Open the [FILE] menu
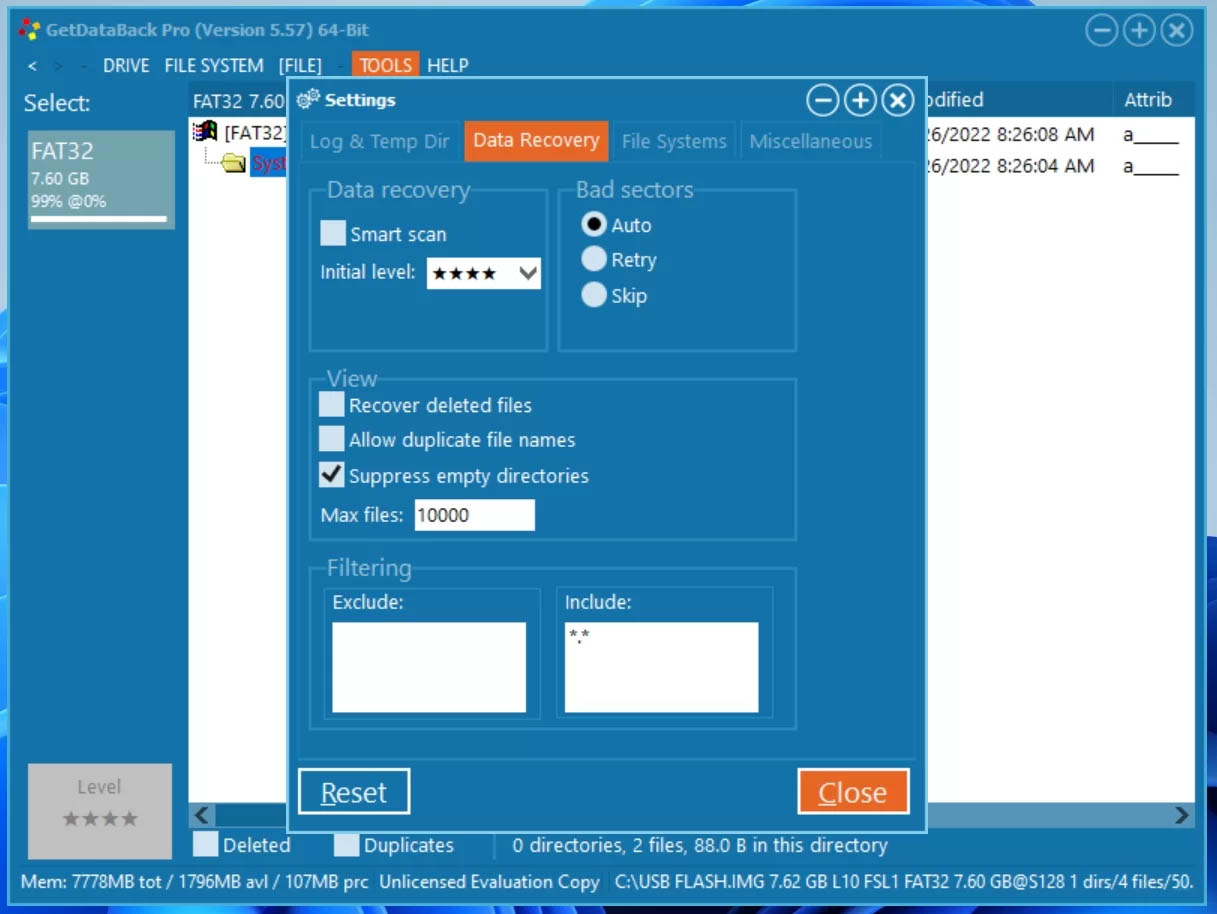The width and height of the screenshot is (1217, 914). click(x=300, y=66)
